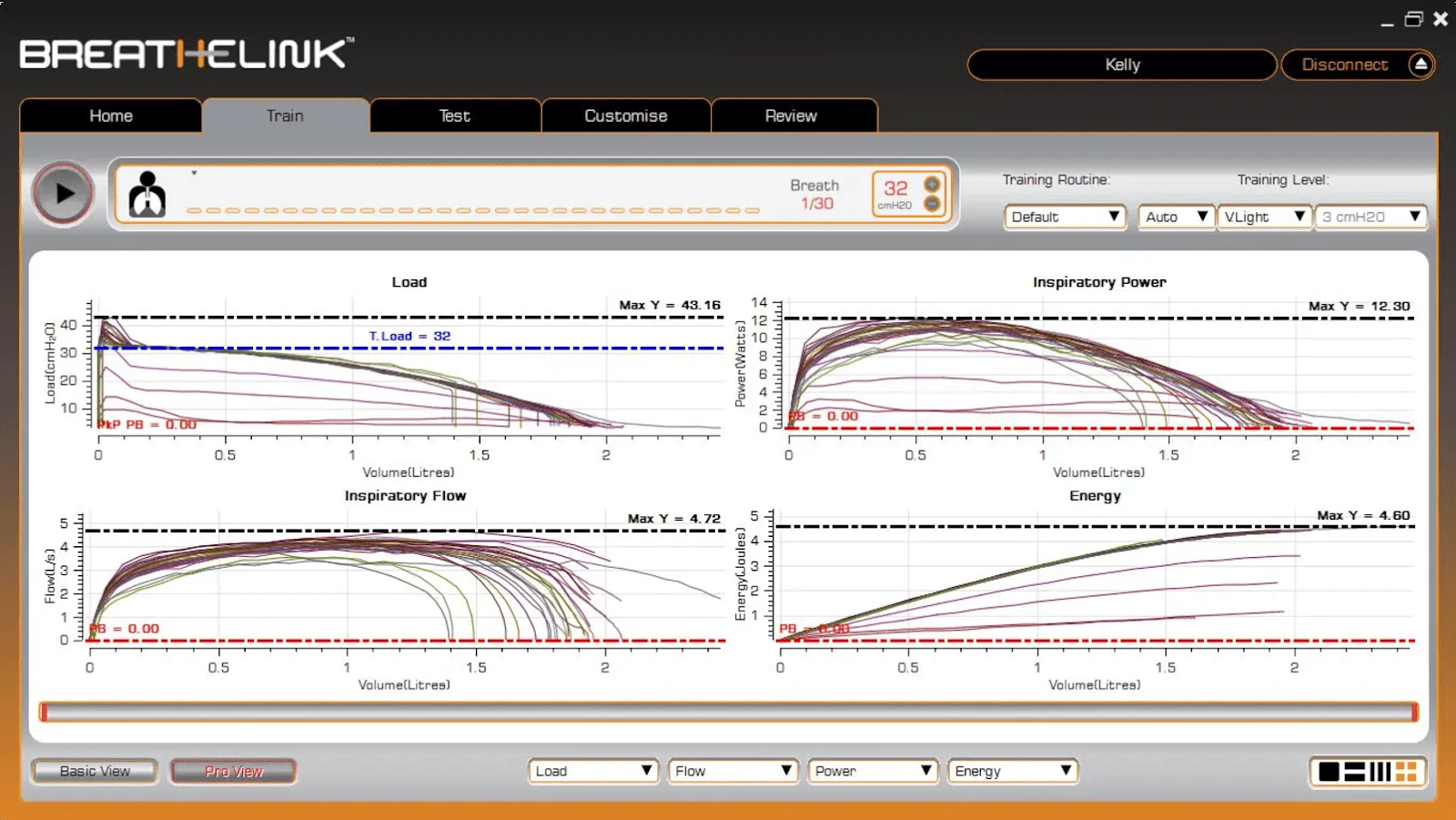
Task: Click the orange-edged progress bar below graphs
Action: tap(728, 712)
